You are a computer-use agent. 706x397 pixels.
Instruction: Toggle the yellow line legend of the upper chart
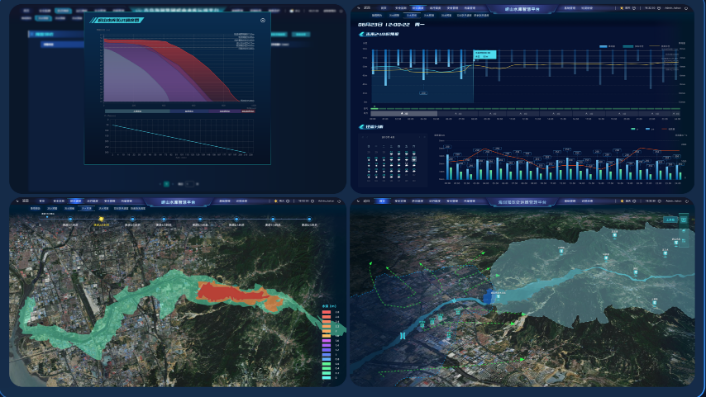pos(654,46)
